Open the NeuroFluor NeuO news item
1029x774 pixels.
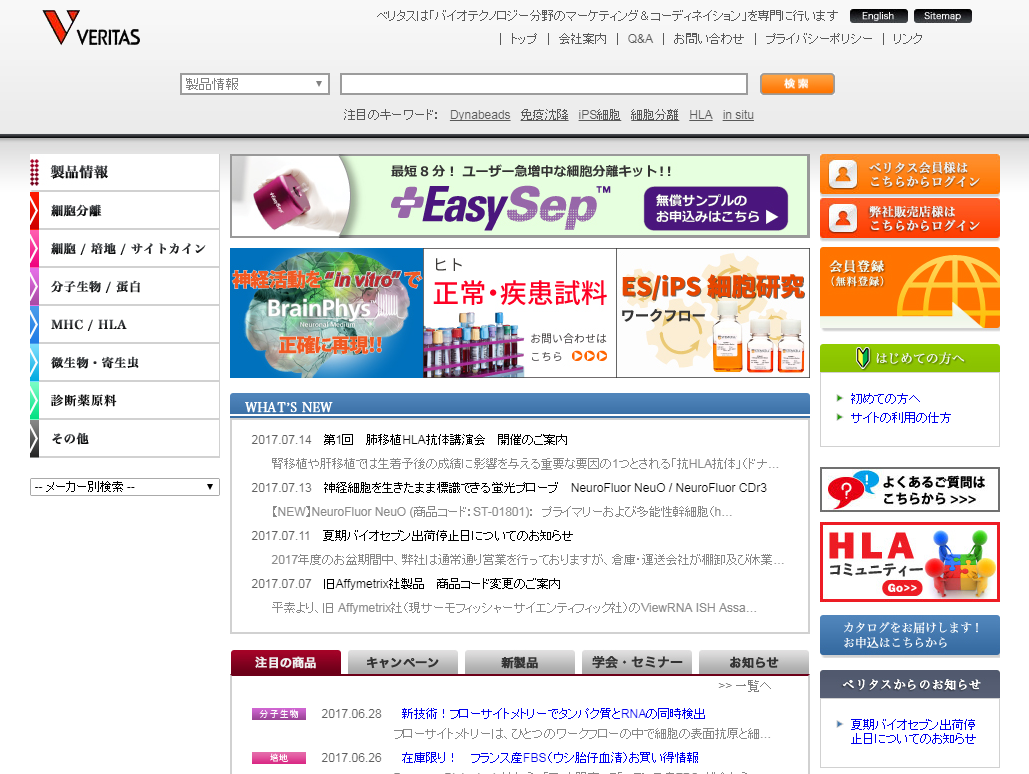click(545, 488)
